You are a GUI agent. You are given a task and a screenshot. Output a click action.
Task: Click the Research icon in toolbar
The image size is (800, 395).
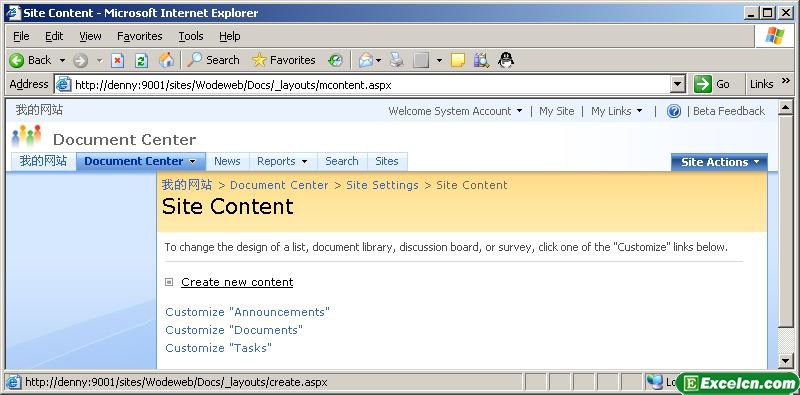click(481, 61)
